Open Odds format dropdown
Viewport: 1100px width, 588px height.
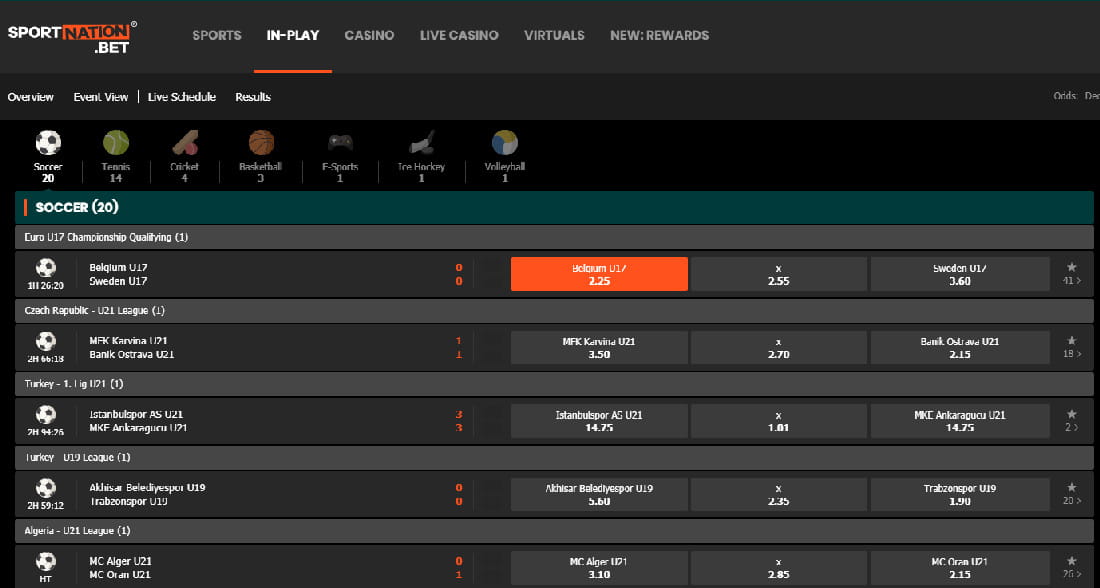coord(1076,96)
